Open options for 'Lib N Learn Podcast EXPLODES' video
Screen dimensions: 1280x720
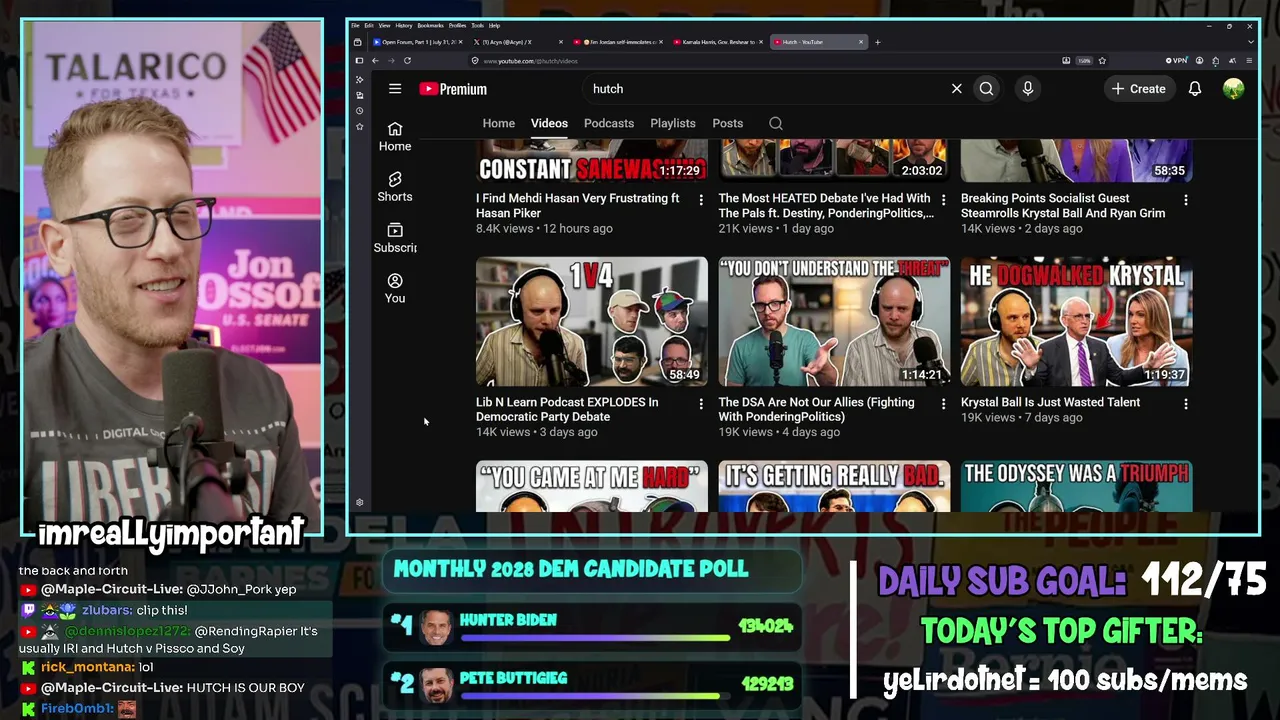tap(700, 404)
